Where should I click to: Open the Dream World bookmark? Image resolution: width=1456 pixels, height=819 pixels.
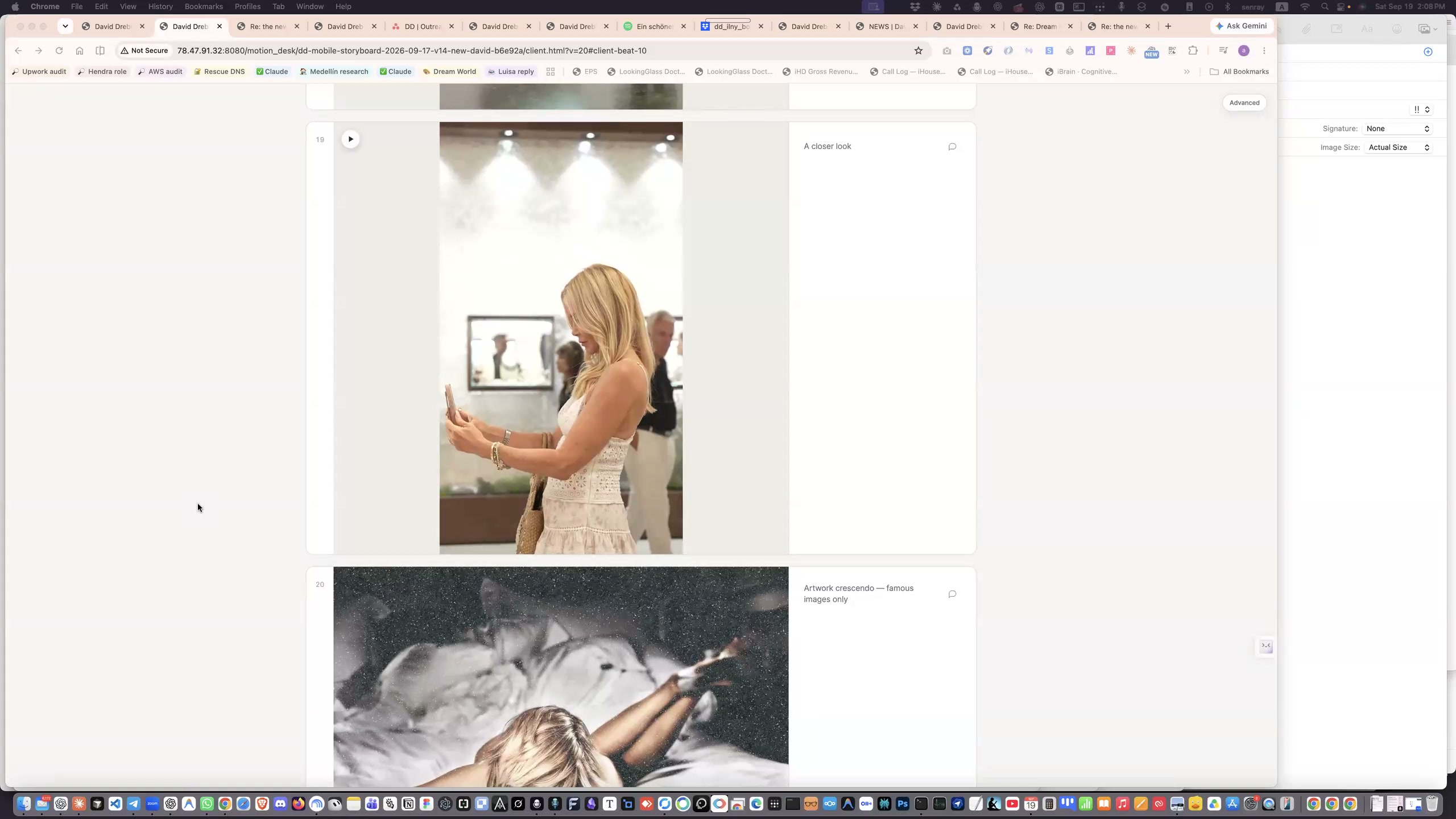click(x=449, y=72)
